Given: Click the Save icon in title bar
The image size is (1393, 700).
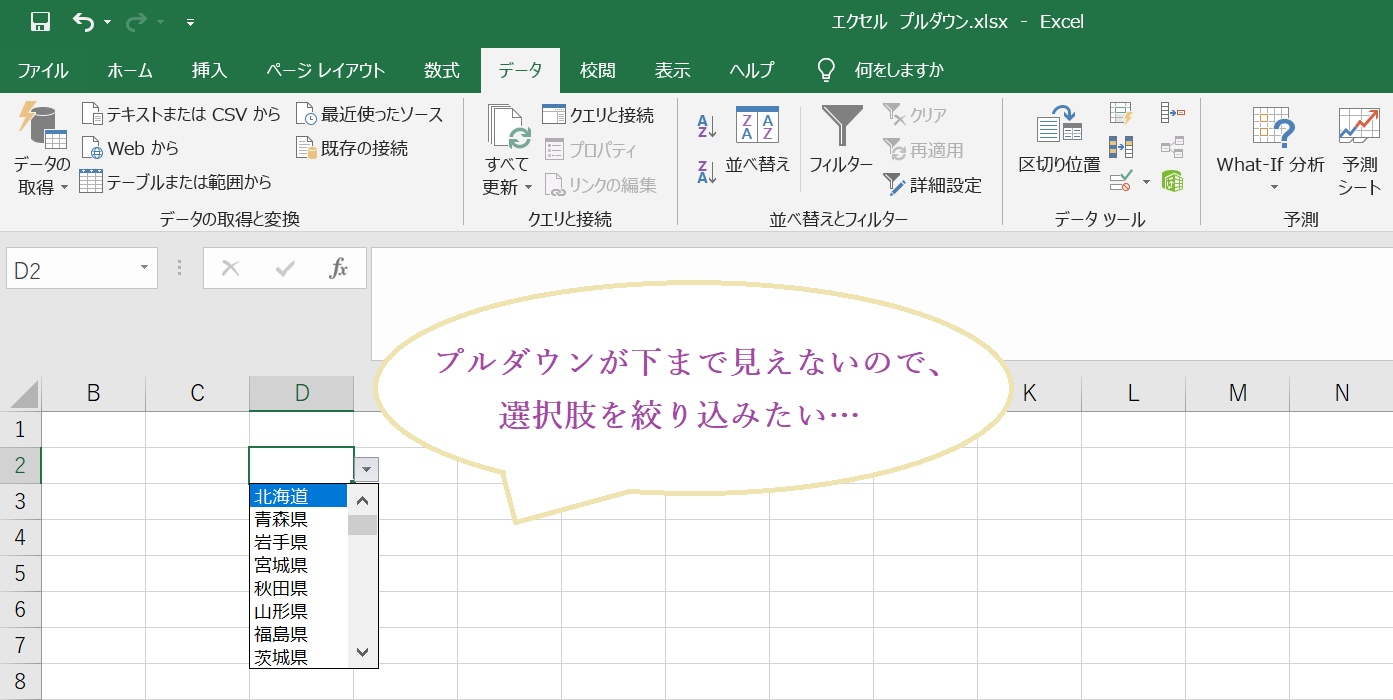Looking at the screenshot, I should coord(40,22).
